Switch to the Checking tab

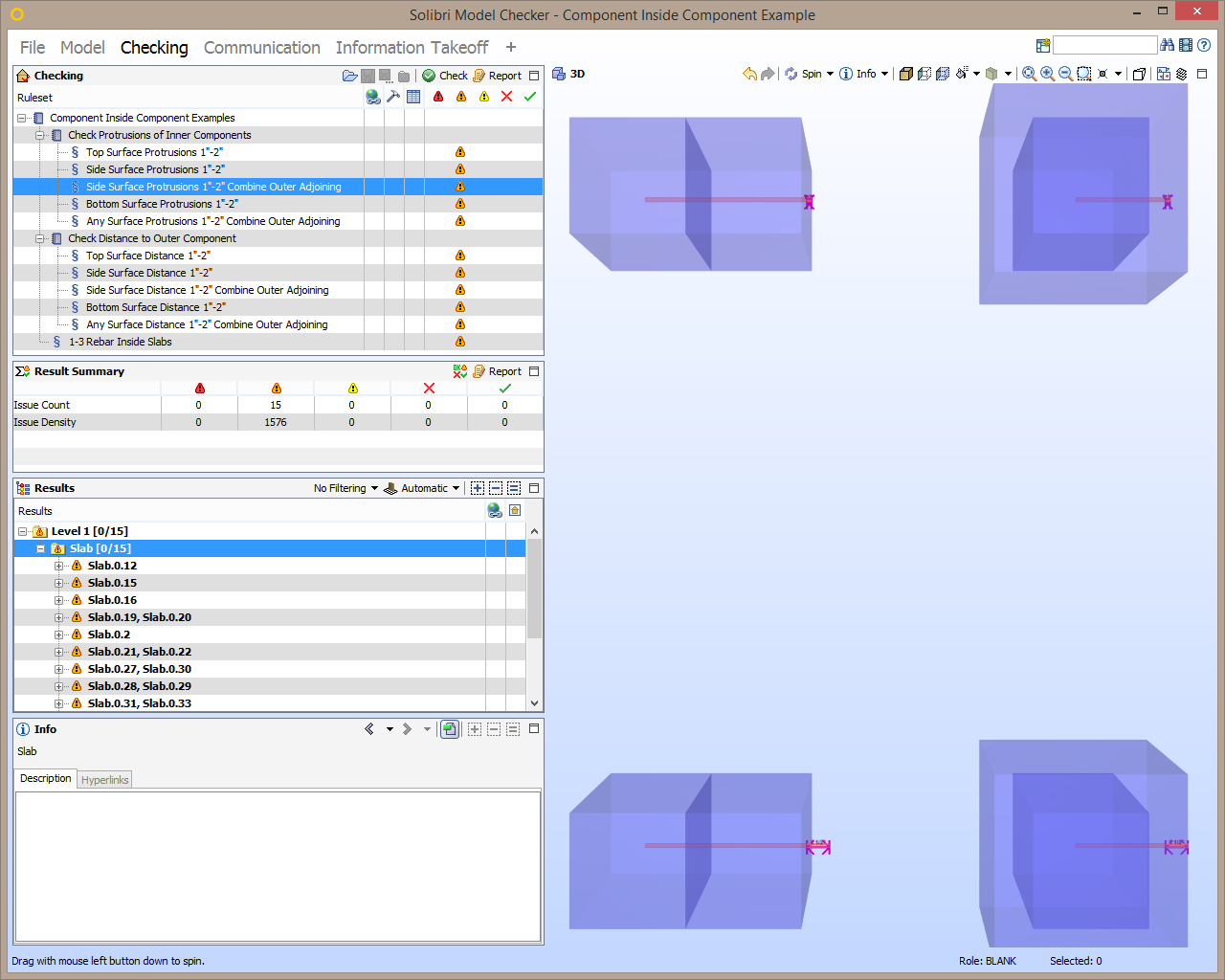click(154, 48)
